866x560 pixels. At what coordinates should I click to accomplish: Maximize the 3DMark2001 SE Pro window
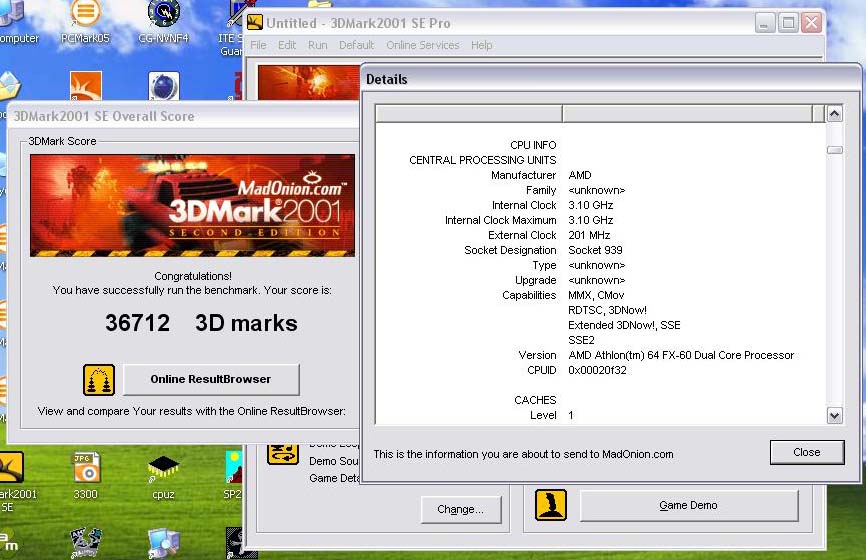point(788,23)
